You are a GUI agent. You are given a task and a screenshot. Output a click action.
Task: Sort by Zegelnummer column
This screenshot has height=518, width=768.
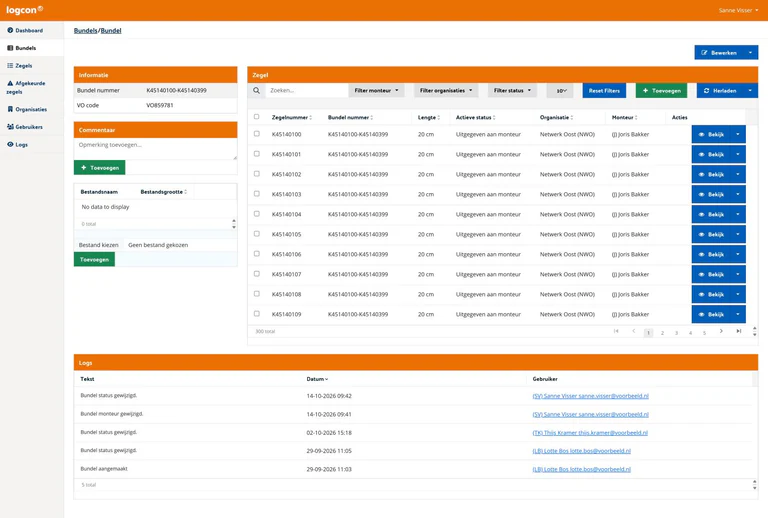[291, 118]
